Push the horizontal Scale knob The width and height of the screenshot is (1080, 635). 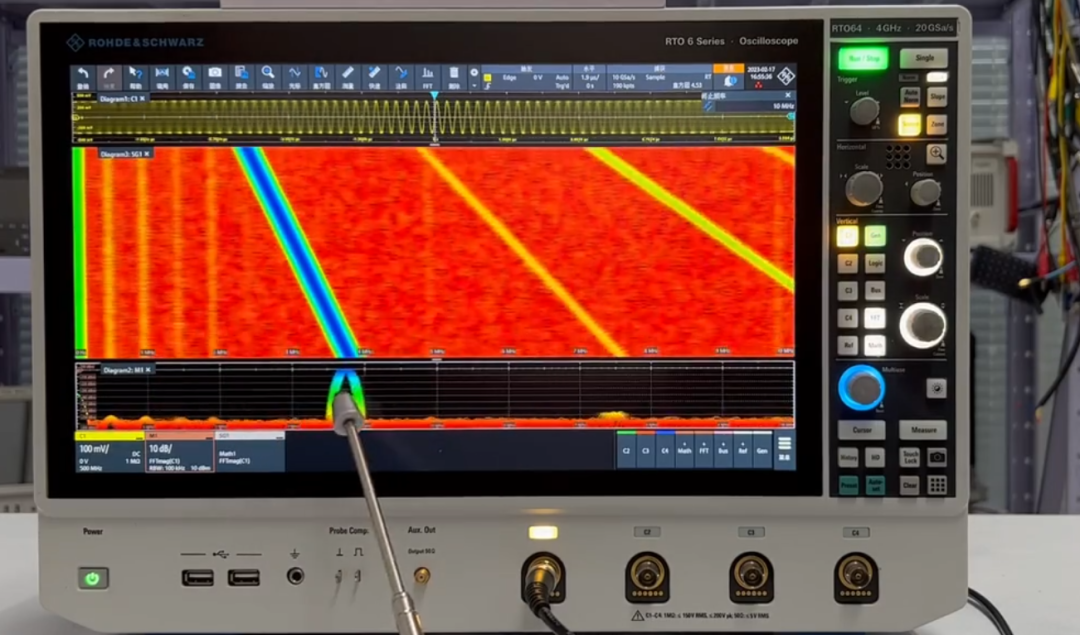click(864, 188)
